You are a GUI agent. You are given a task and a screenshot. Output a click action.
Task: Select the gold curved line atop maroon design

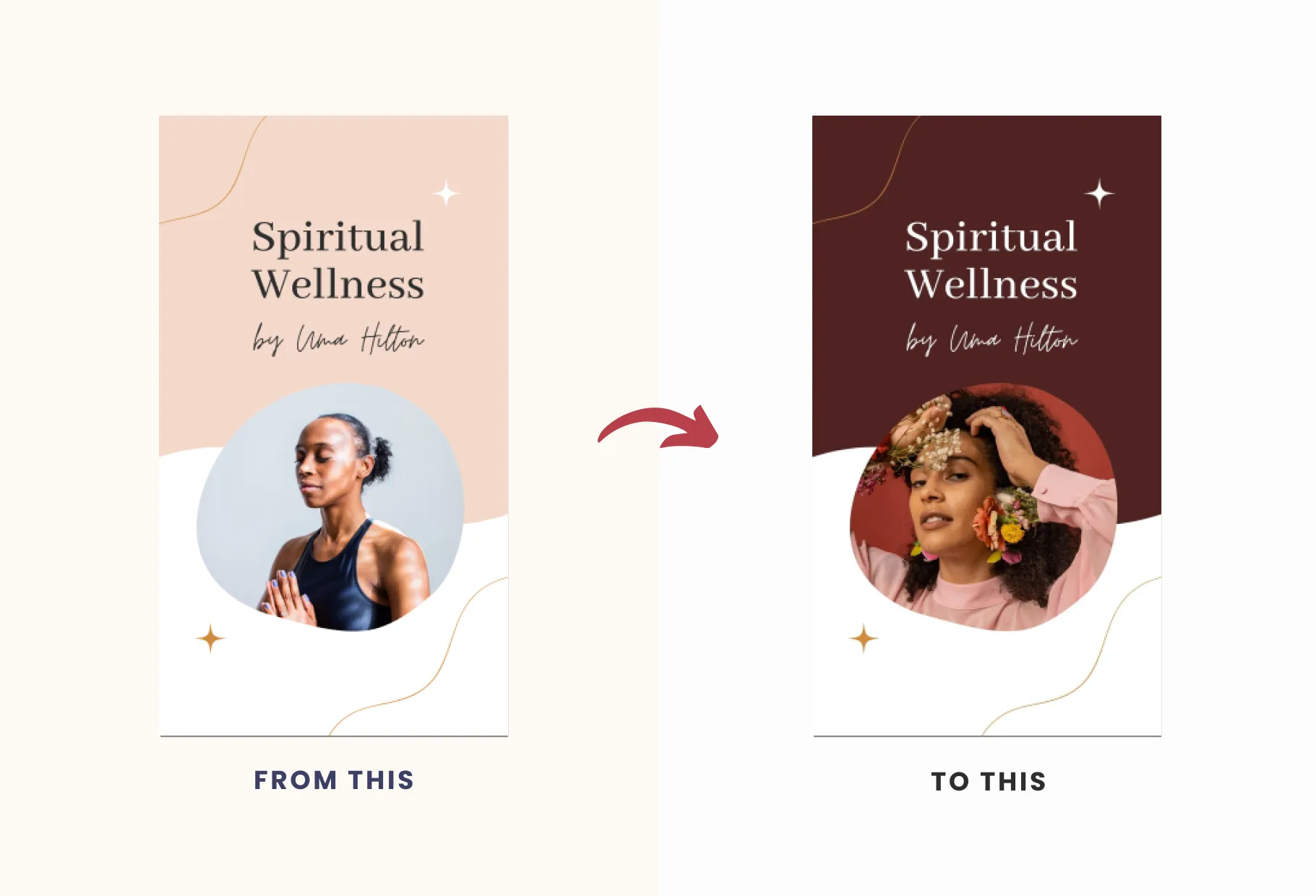[x=866, y=171]
